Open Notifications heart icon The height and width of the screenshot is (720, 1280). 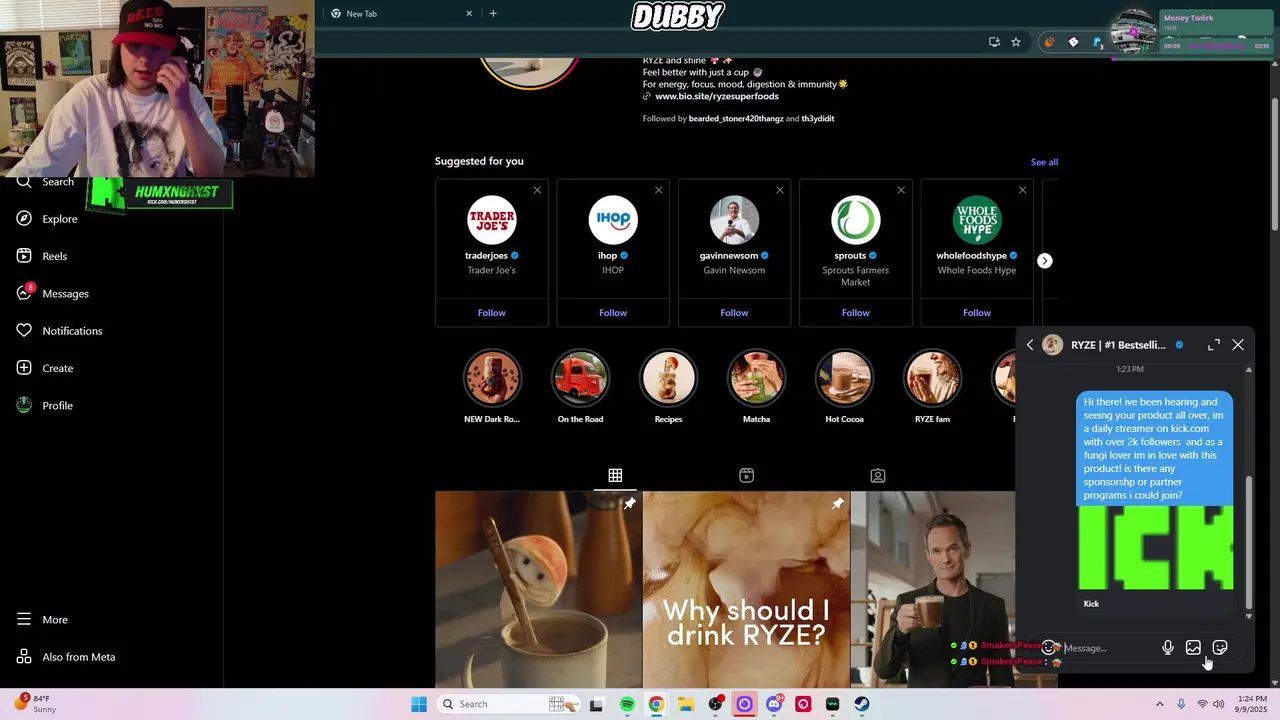click(x=24, y=331)
